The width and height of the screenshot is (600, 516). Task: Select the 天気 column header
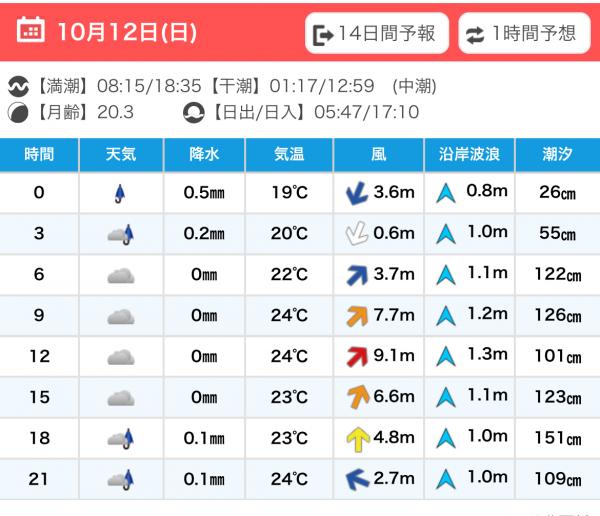tap(121, 154)
